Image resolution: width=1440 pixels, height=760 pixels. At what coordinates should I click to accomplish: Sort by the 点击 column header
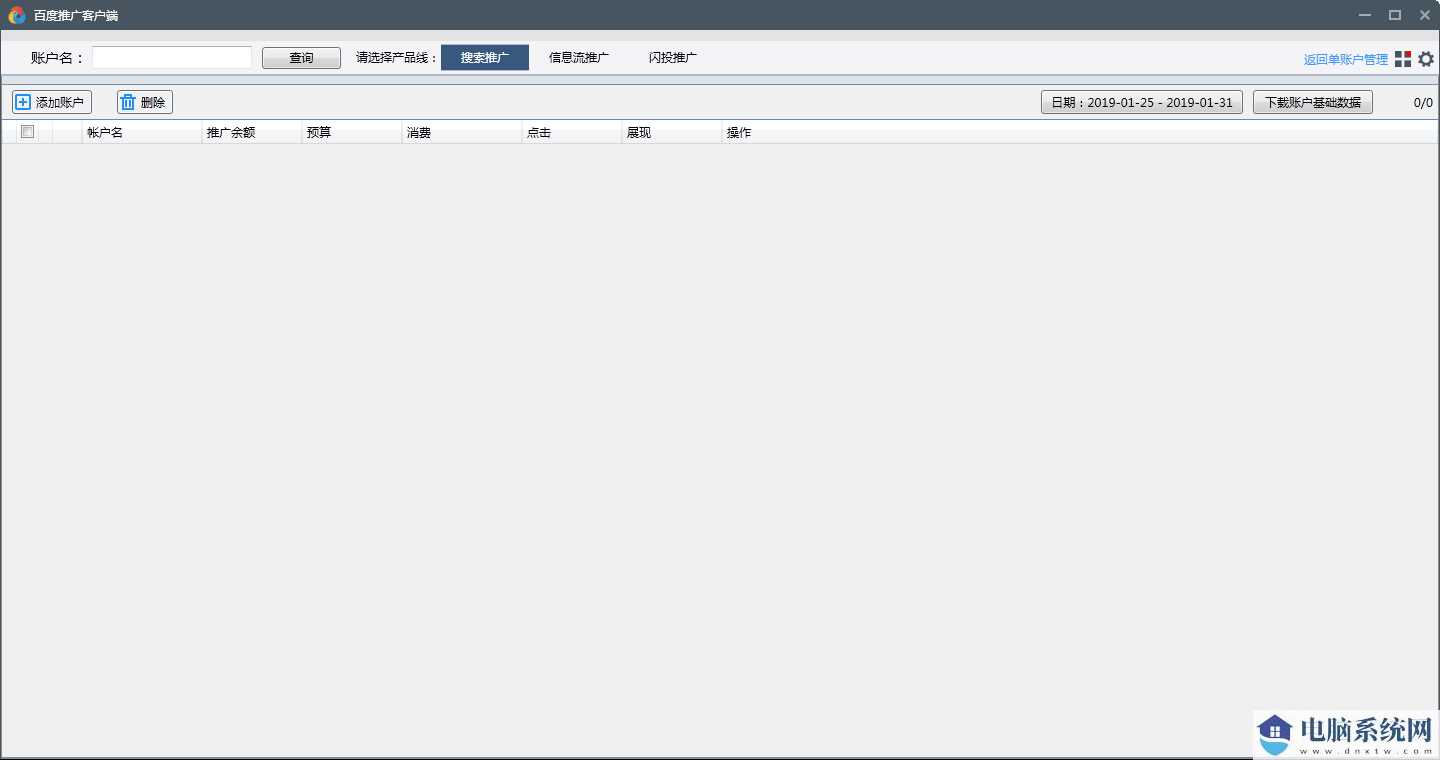tap(572, 132)
